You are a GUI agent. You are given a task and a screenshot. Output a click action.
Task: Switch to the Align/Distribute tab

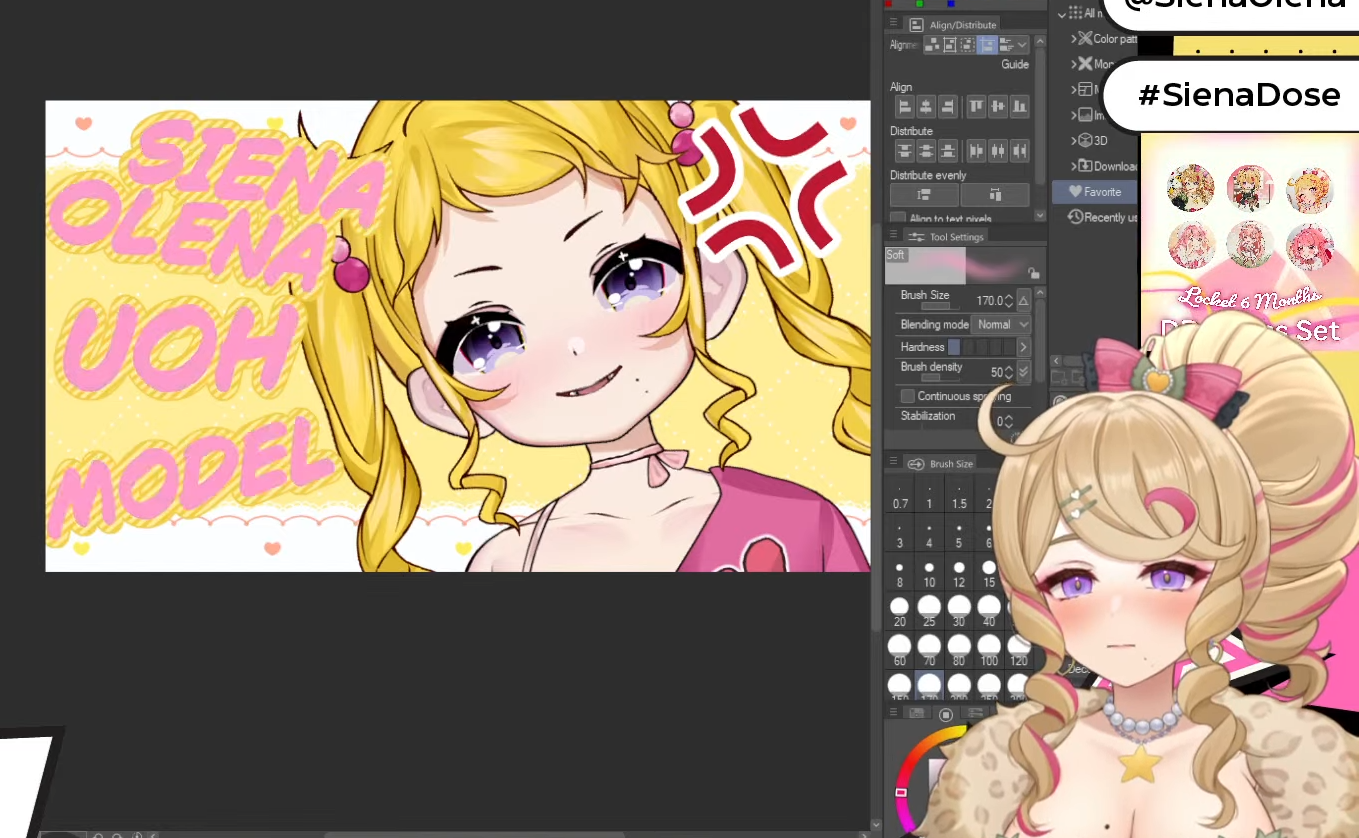tap(952, 24)
